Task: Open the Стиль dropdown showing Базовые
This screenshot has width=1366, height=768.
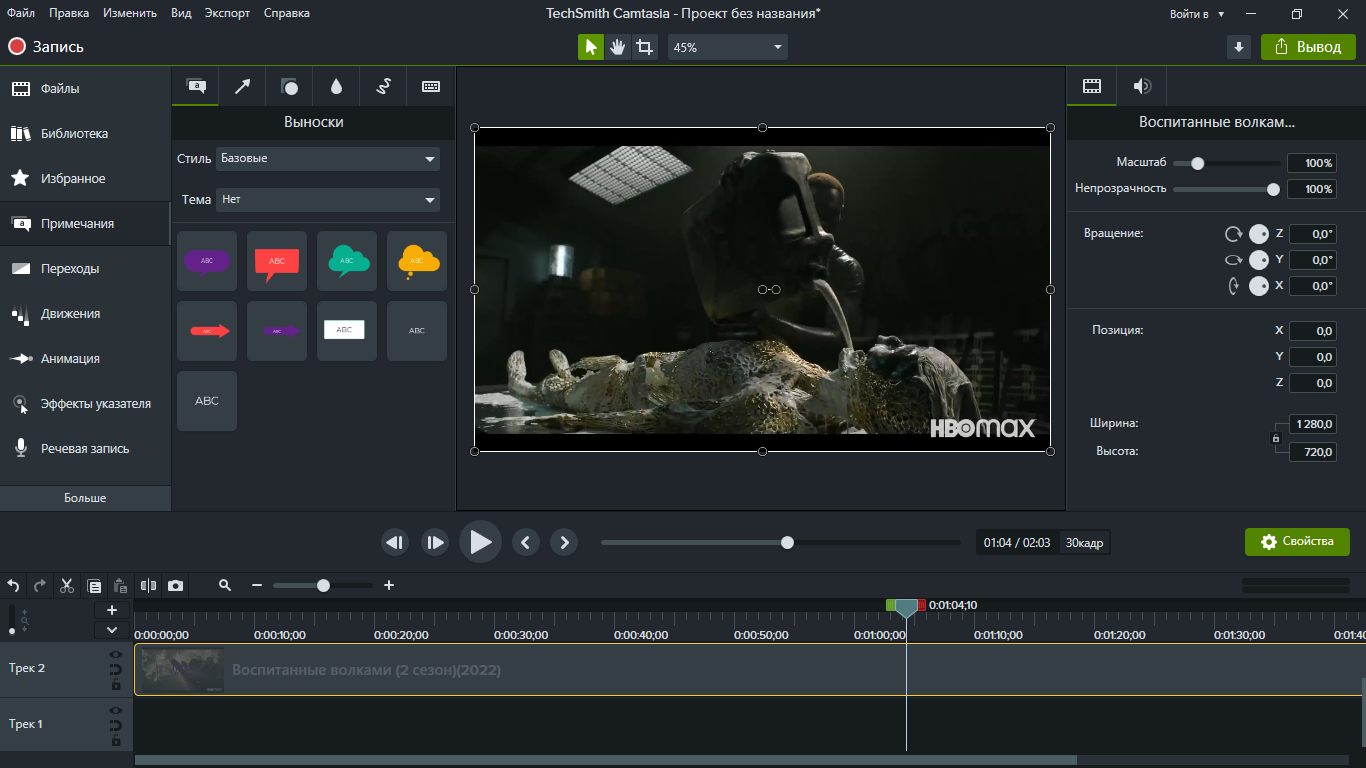Action: pyautogui.click(x=328, y=159)
